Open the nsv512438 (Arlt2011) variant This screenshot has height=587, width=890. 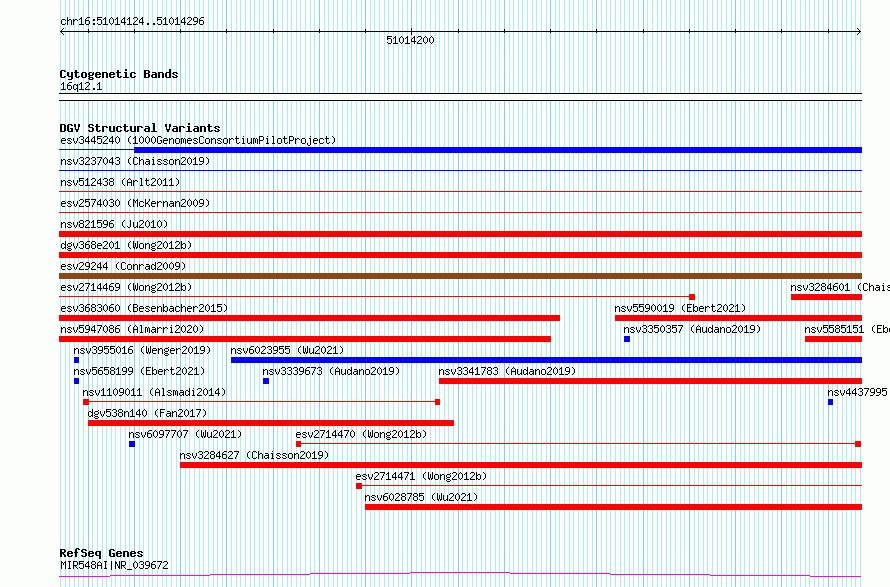[120, 182]
